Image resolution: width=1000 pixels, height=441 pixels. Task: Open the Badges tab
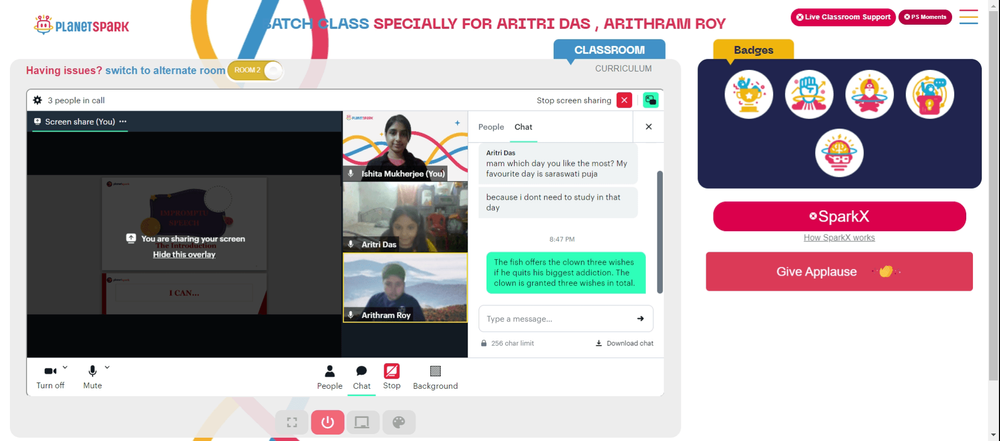tap(753, 50)
